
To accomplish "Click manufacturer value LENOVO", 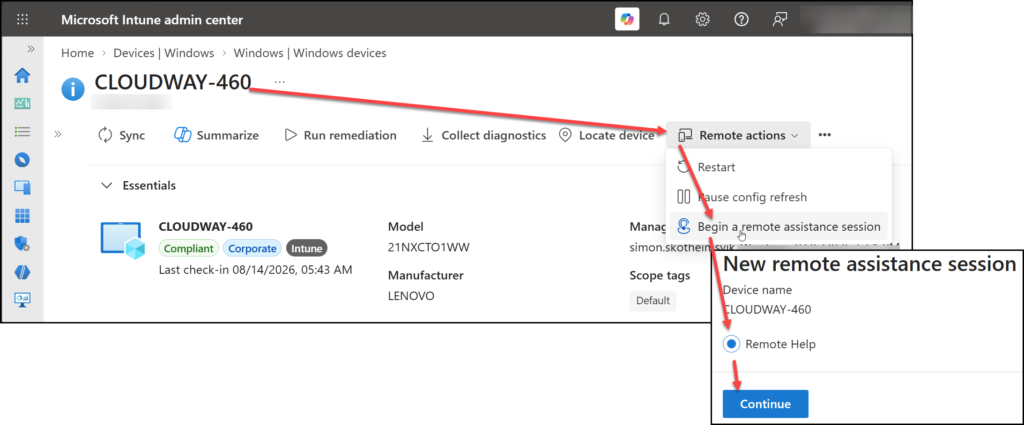I will click(x=411, y=295).
